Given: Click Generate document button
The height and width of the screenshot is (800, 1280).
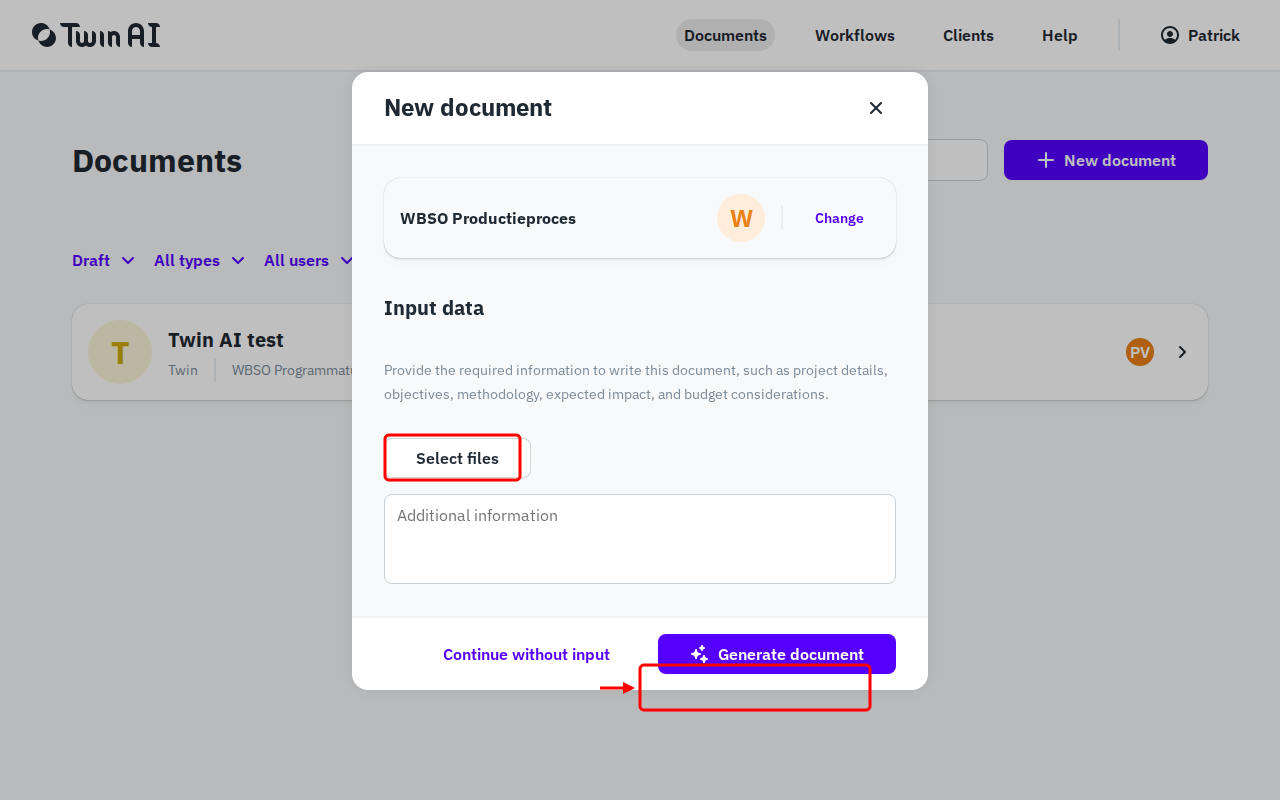Looking at the screenshot, I should 777,654.
